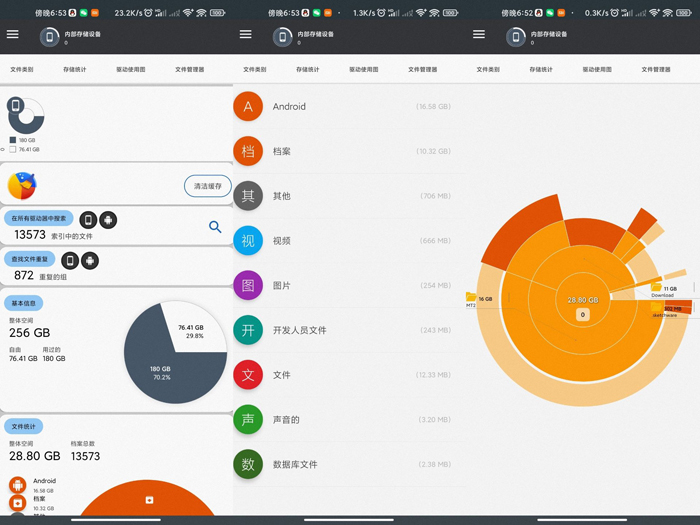
Task: Open device selector above the sunburst chart
Action: (516, 37)
